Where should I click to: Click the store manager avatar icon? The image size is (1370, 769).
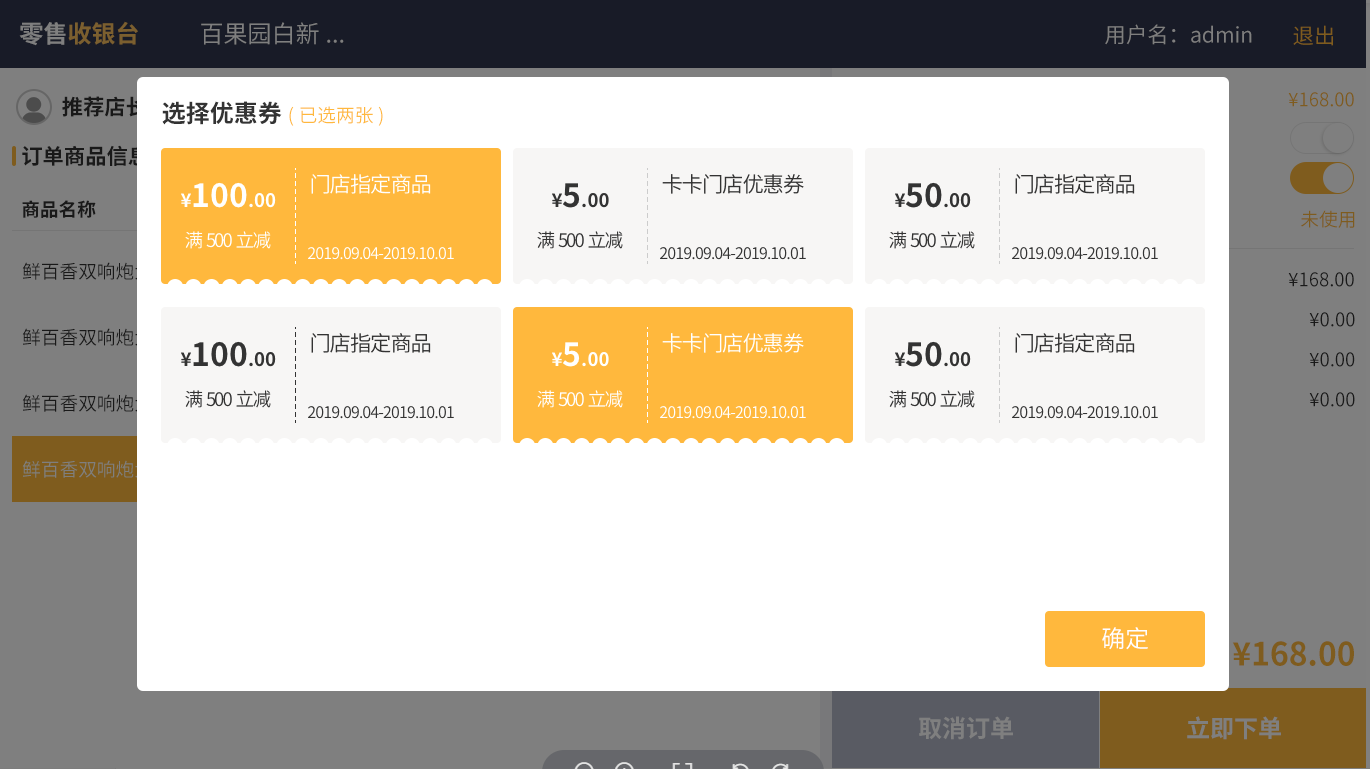coord(34,107)
